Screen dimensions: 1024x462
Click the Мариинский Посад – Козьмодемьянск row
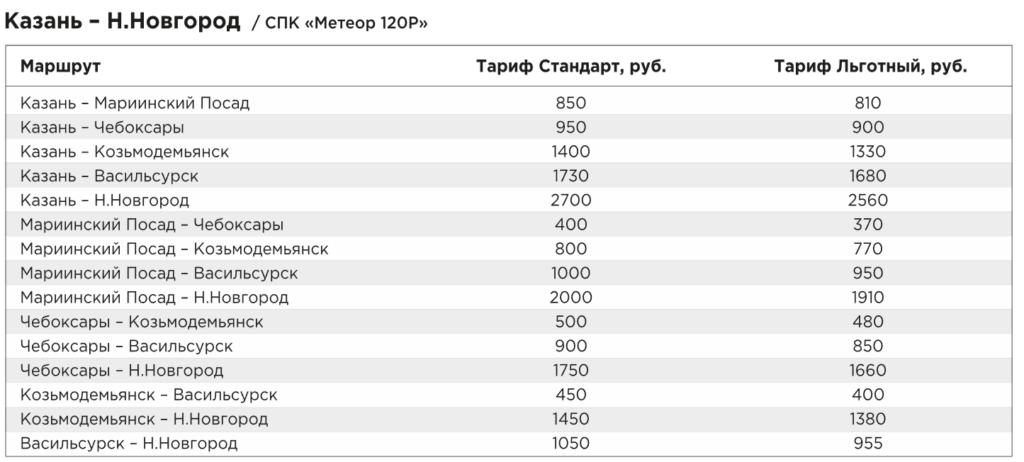tap(509, 249)
